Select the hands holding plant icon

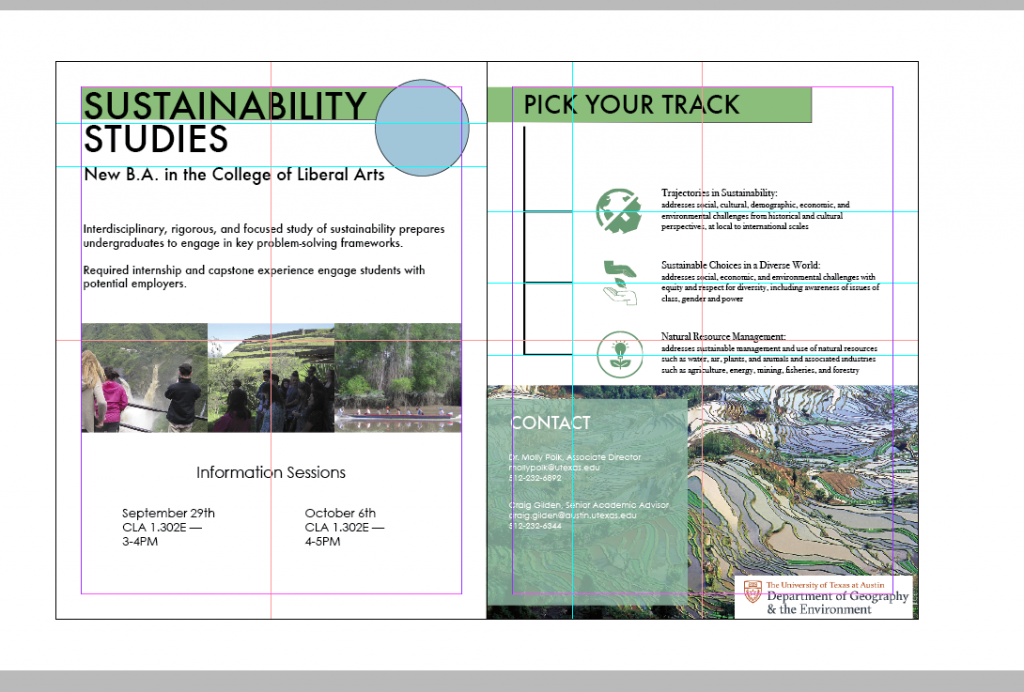(620, 282)
